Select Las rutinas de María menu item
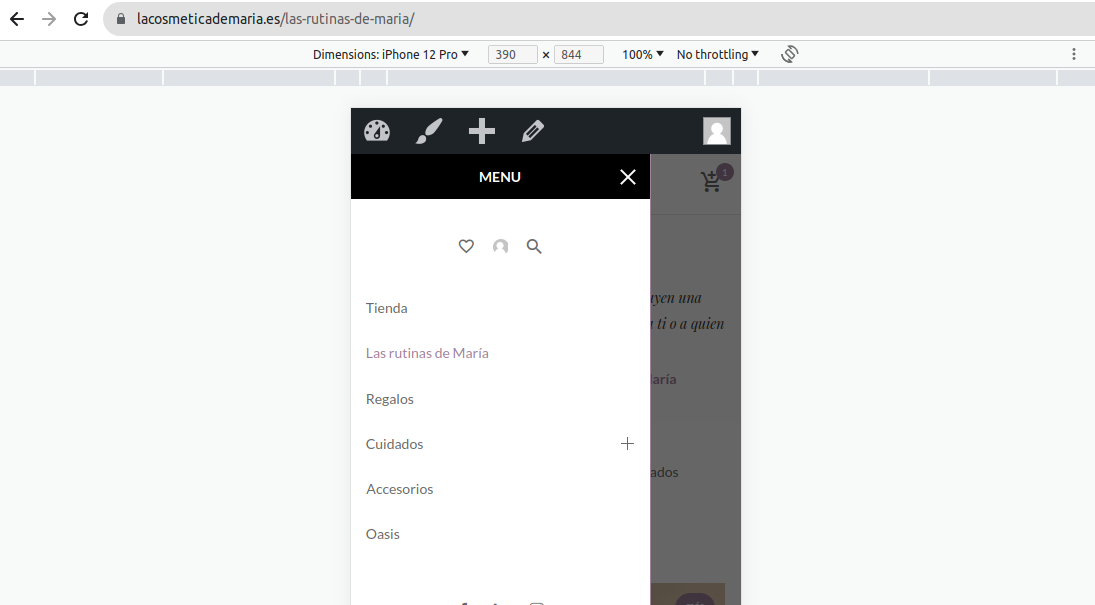The width and height of the screenshot is (1095, 605). (427, 353)
